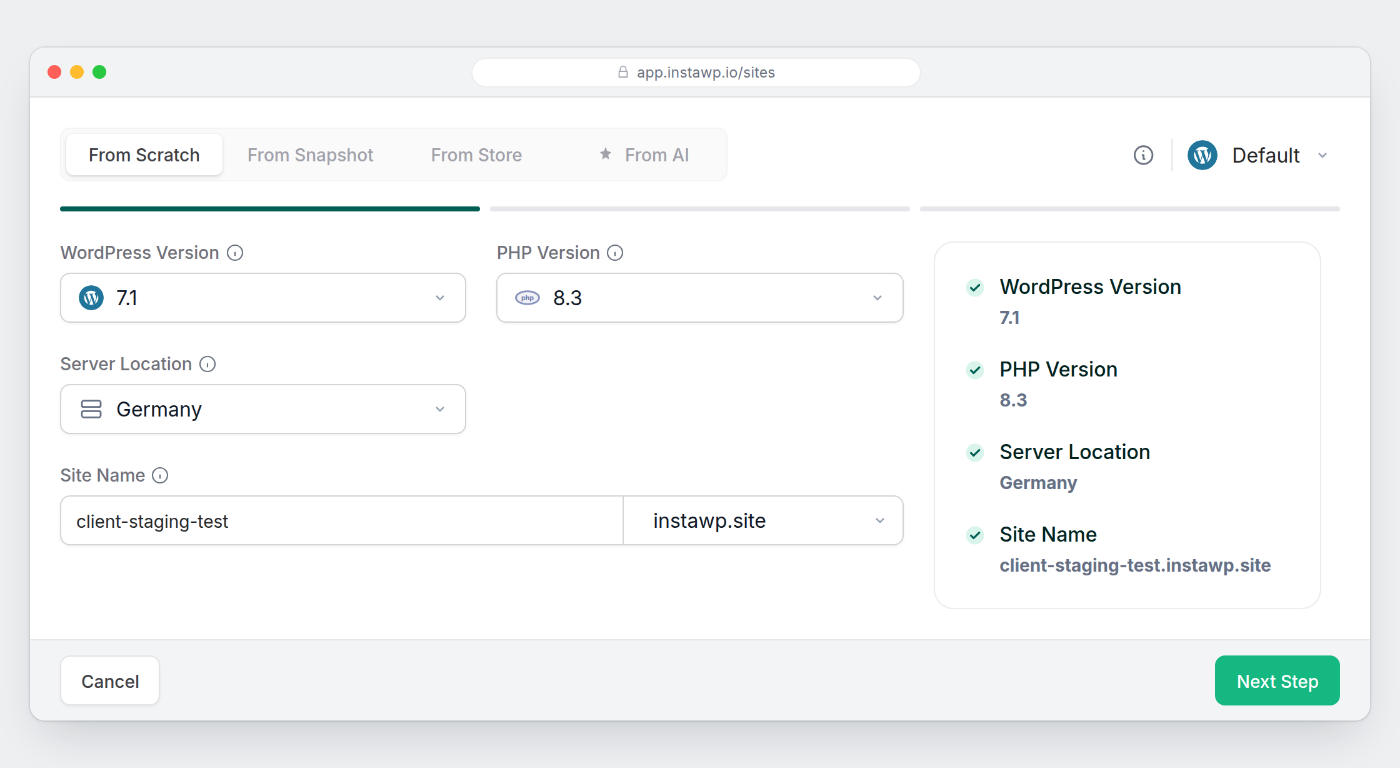Screen dimensions: 1400x768
Task: Click the yellow macOS minimize window button
Action: point(77,72)
